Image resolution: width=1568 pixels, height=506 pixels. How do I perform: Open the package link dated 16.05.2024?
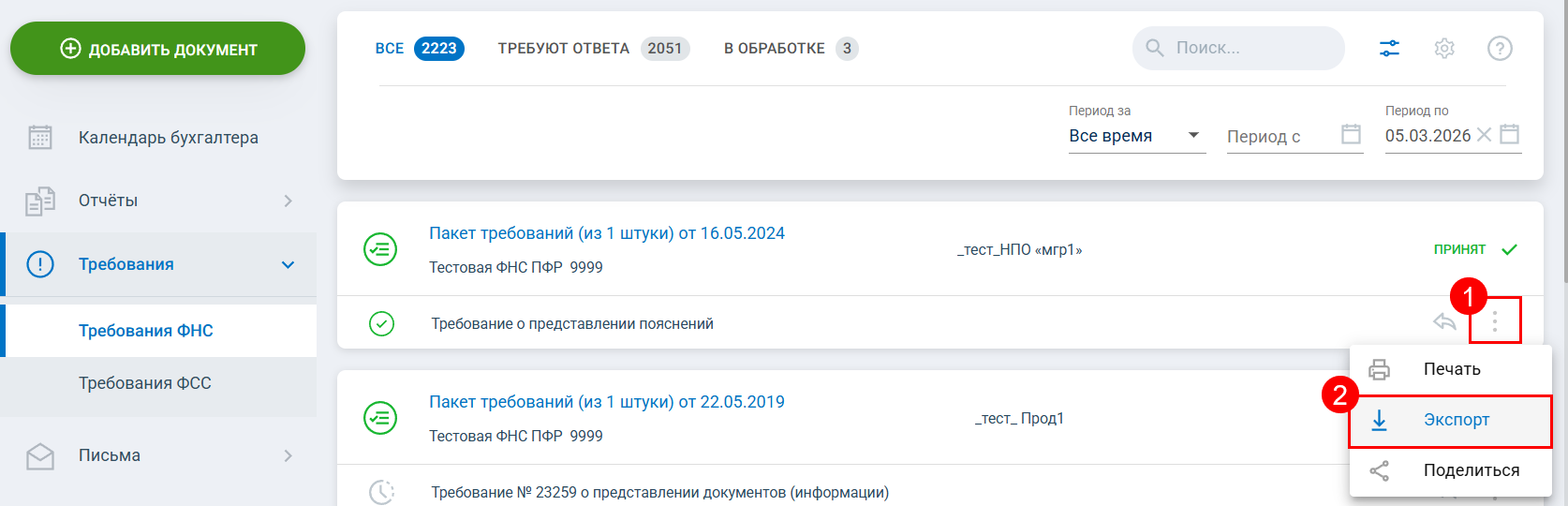[606, 233]
